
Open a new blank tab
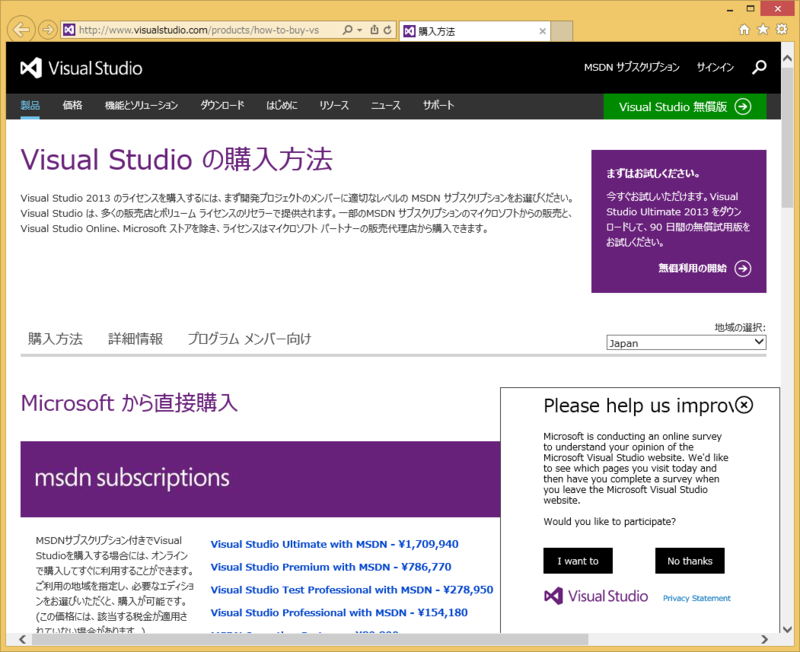coord(562,31)
